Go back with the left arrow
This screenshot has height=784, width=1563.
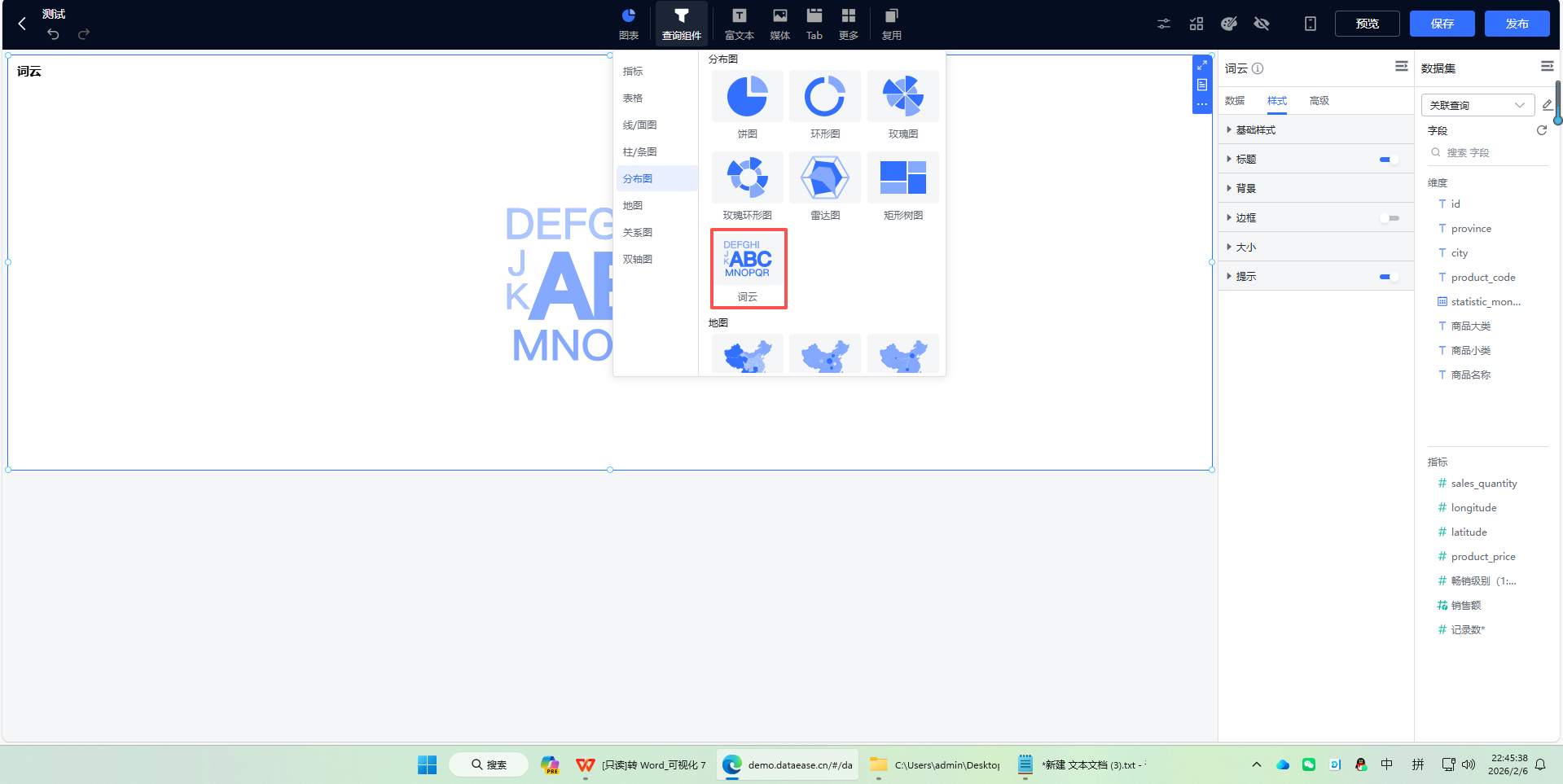(22, 24)
